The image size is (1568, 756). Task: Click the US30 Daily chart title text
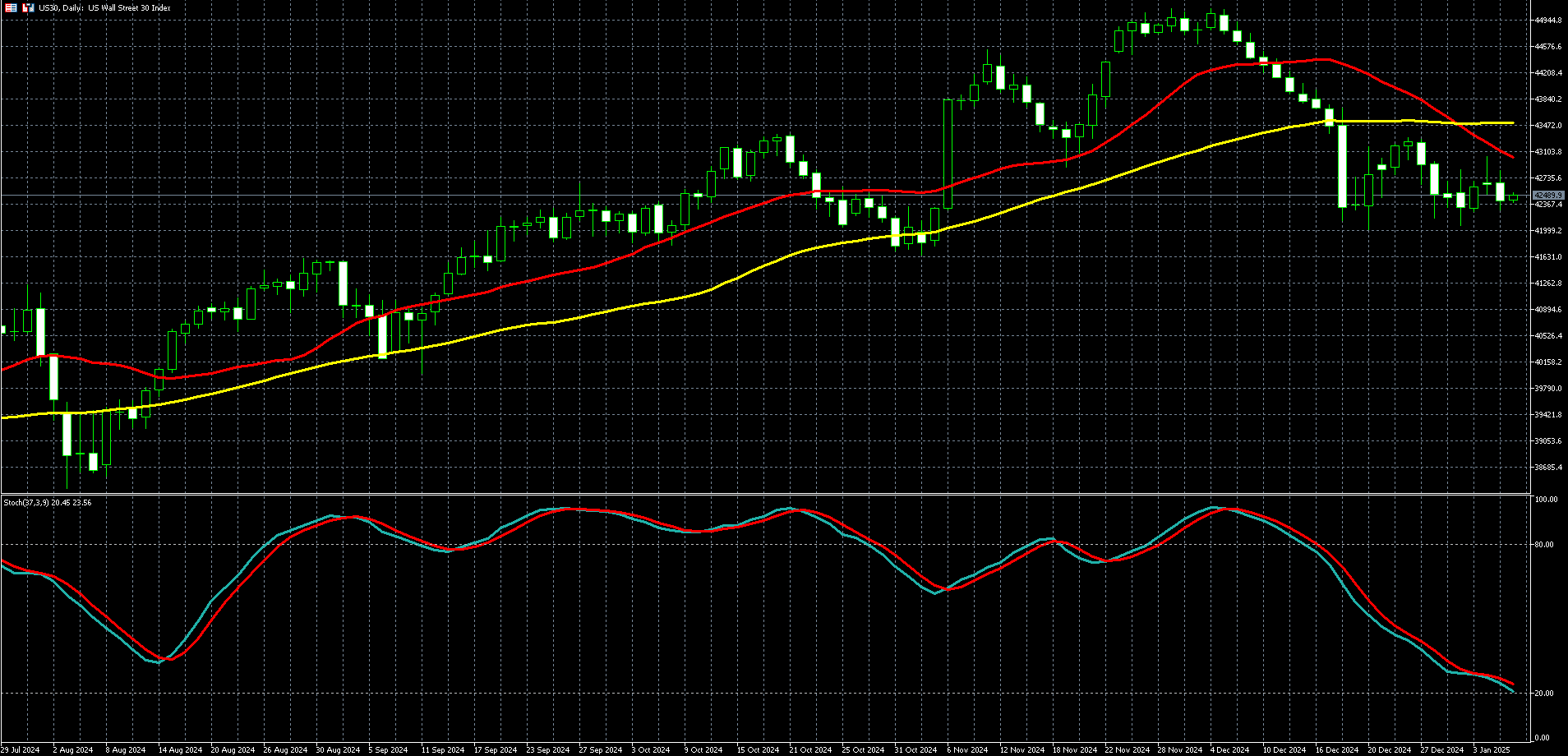(x=105, y=8)
